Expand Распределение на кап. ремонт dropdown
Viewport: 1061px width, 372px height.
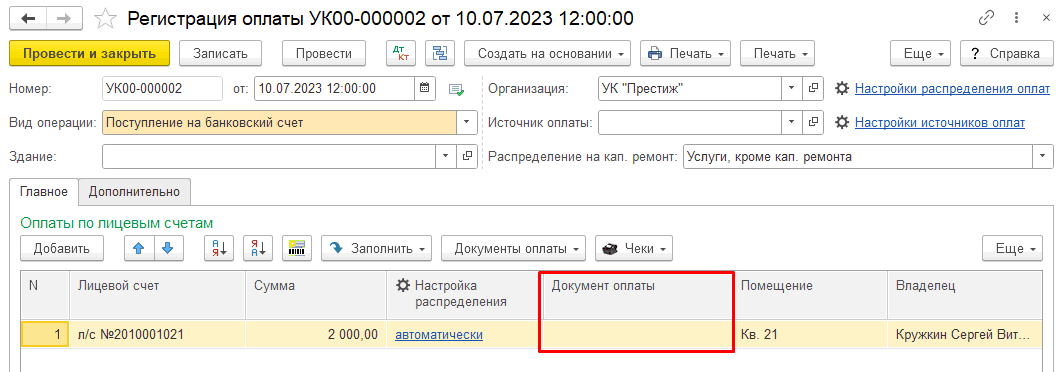pyautogui.click(x=1043, y=156)
